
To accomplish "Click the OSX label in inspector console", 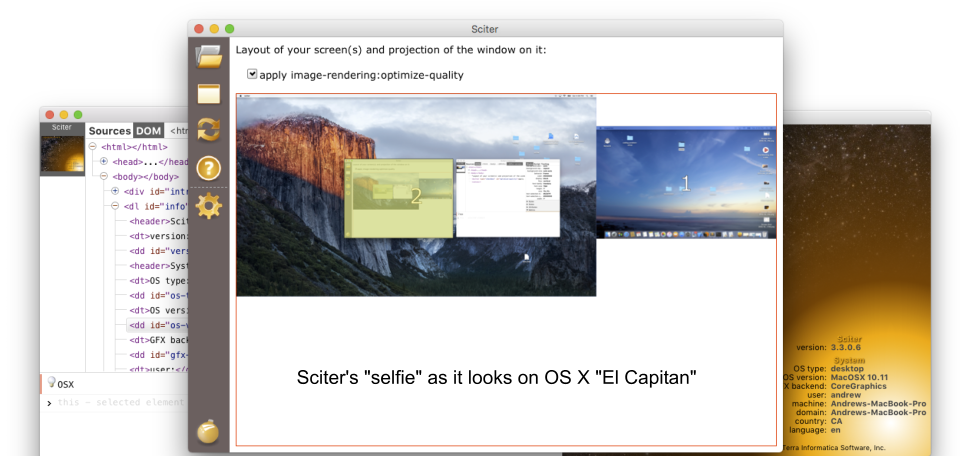I will click(x=65, y=384).
